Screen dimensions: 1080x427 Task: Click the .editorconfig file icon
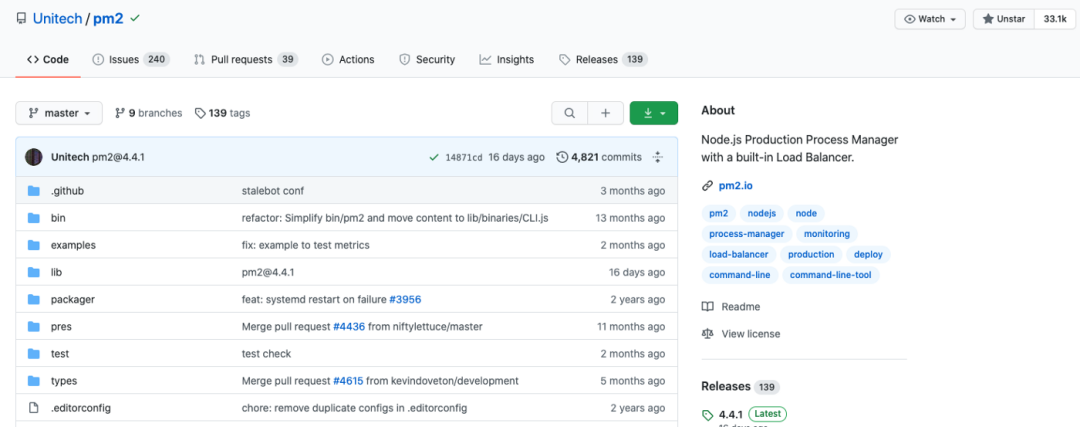click(33, 408)
